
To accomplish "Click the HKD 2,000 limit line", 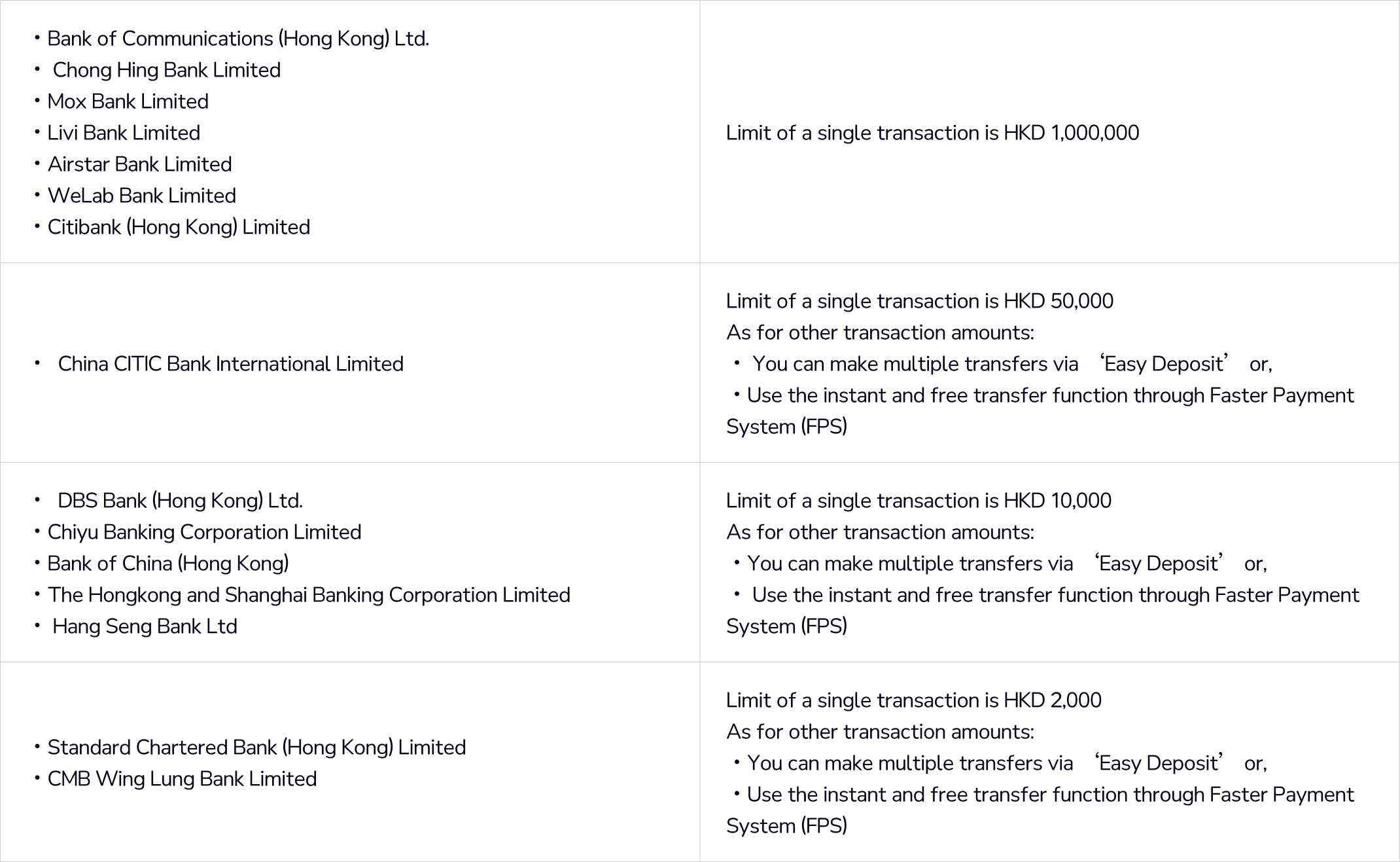I will coord(913,700).
